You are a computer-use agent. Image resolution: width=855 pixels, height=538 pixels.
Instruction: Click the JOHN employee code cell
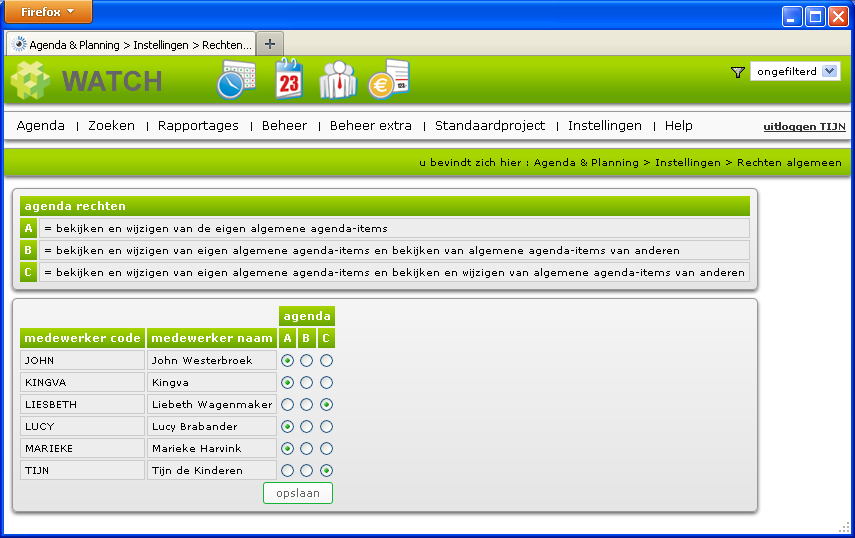[82, 360]
